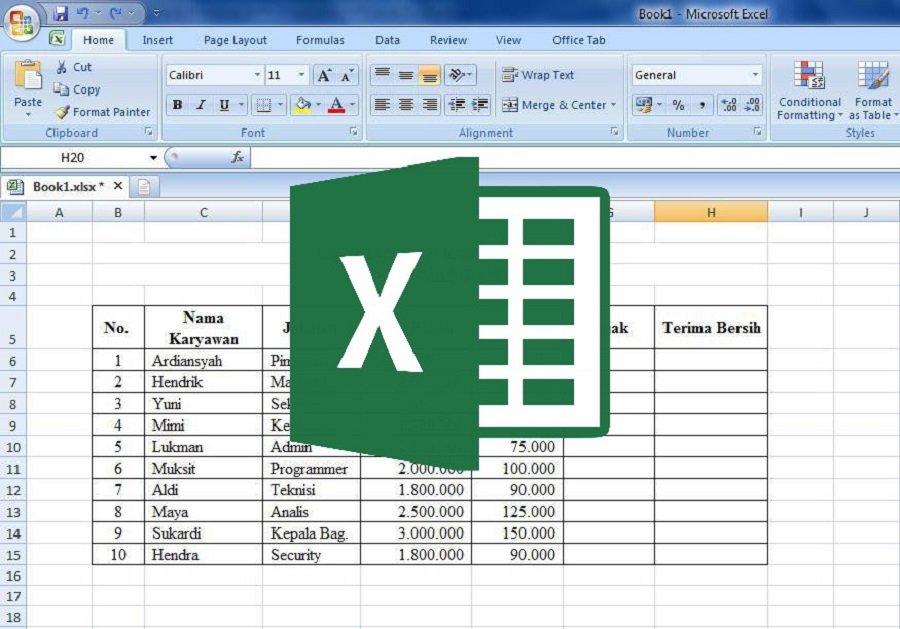Click the Format as Table button
900x629 pixels.
point(873,91)
